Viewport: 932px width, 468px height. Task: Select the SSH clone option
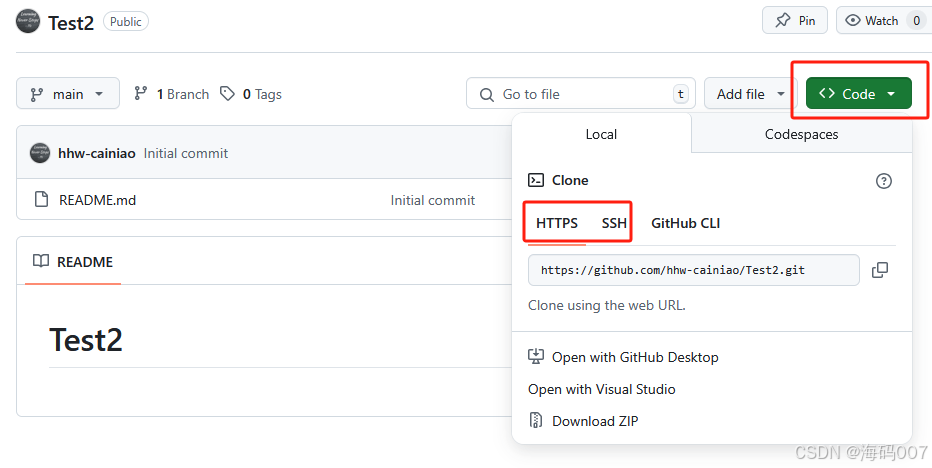click(614, 223)
